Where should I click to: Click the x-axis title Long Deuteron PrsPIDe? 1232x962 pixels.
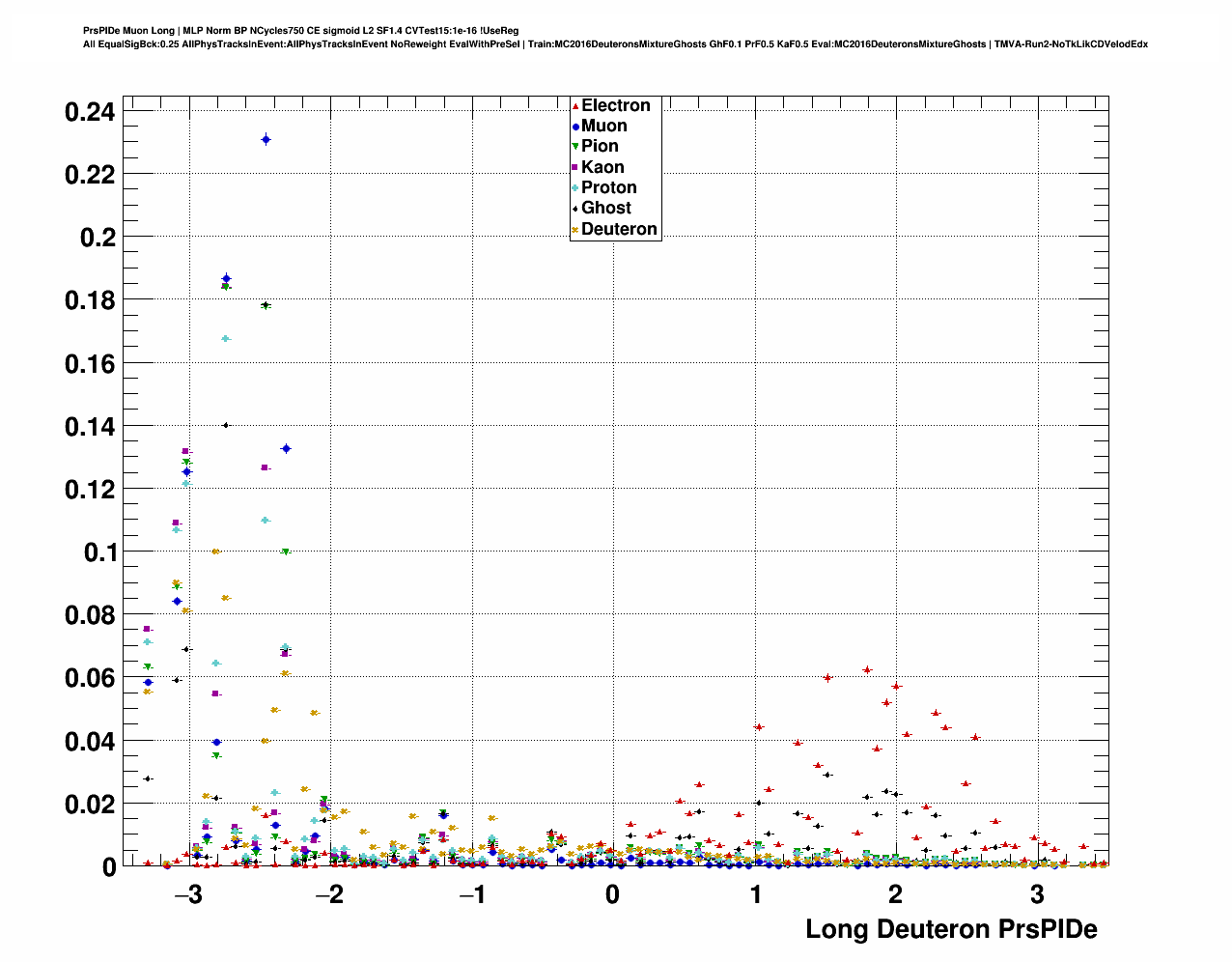pos(951,929)
